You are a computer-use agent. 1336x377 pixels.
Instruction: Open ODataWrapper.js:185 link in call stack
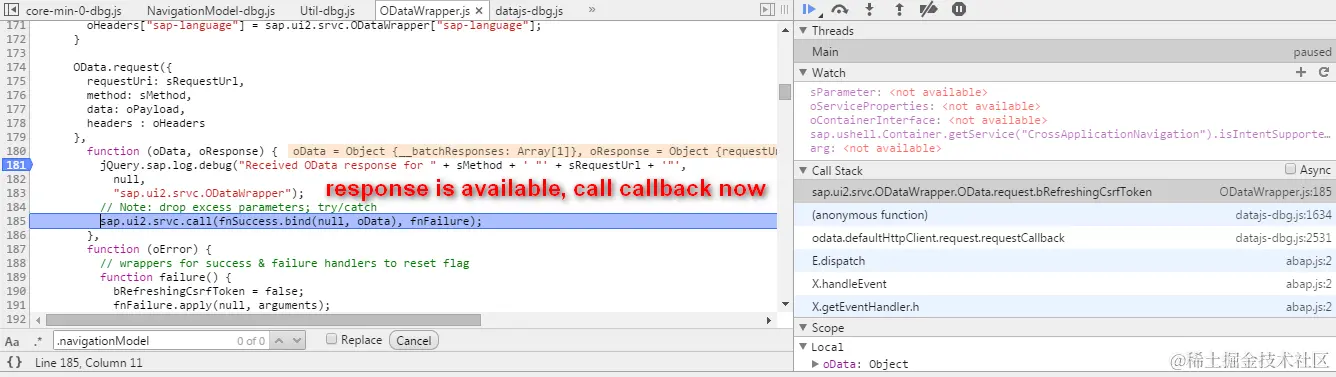tap(1275, 191)
